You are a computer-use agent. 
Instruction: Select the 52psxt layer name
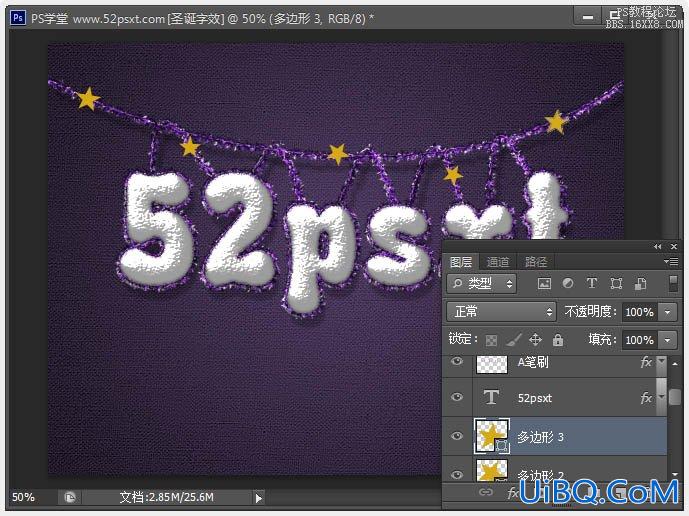tap(534, 398)
